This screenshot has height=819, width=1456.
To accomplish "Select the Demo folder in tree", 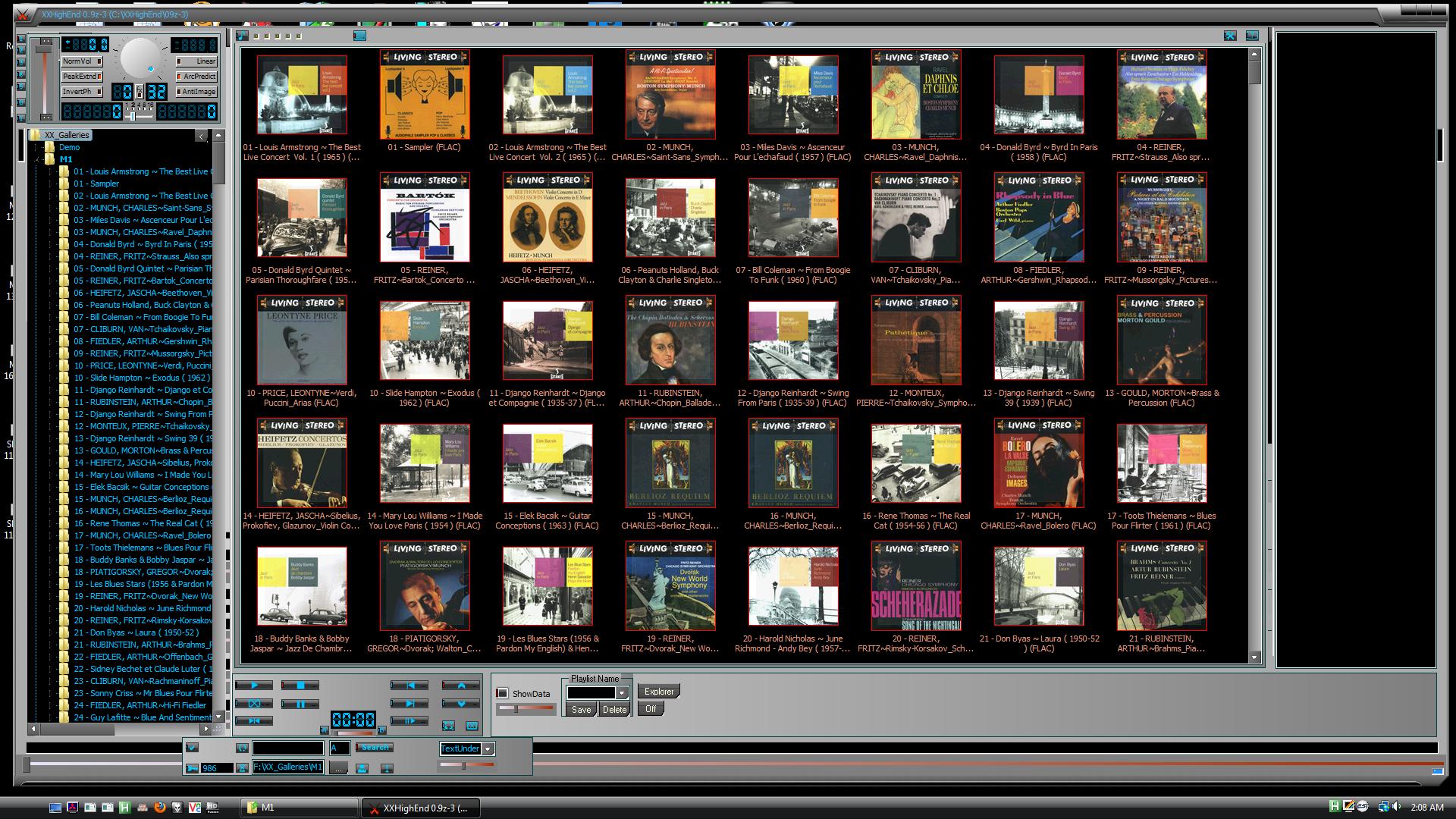I will 69,147.
